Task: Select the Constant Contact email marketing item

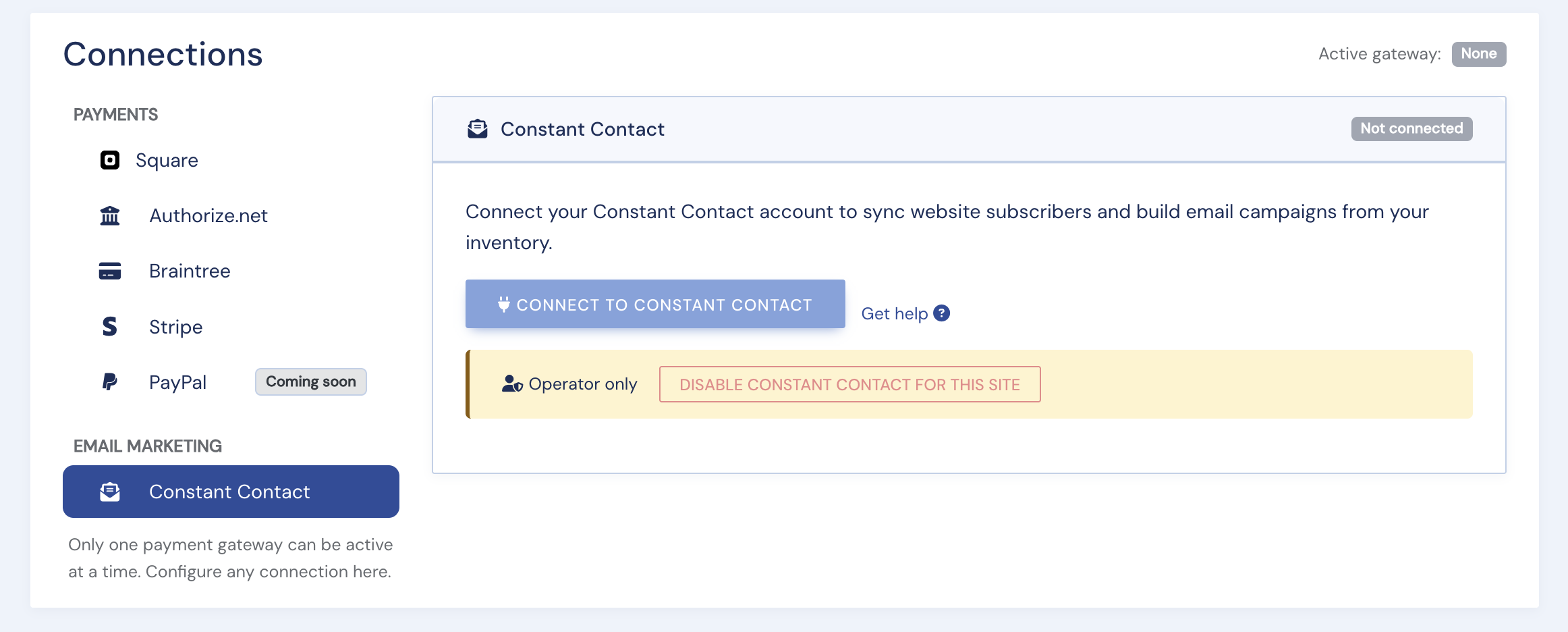Action: coord(231,492)
